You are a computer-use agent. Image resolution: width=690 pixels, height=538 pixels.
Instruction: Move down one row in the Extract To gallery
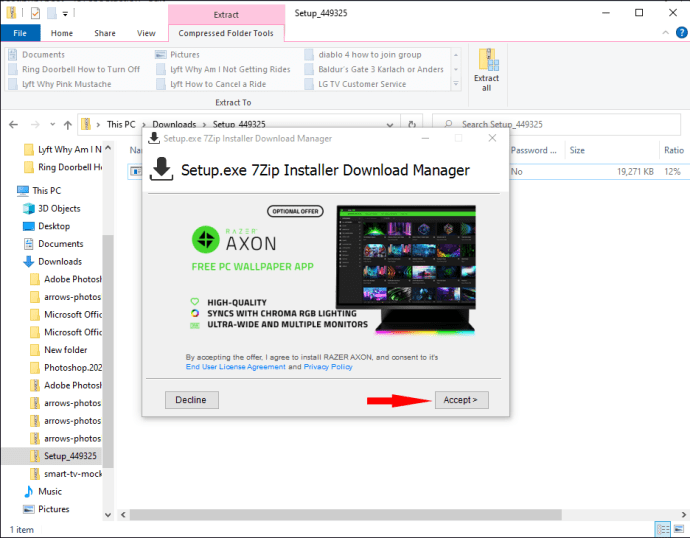point(456,70)
